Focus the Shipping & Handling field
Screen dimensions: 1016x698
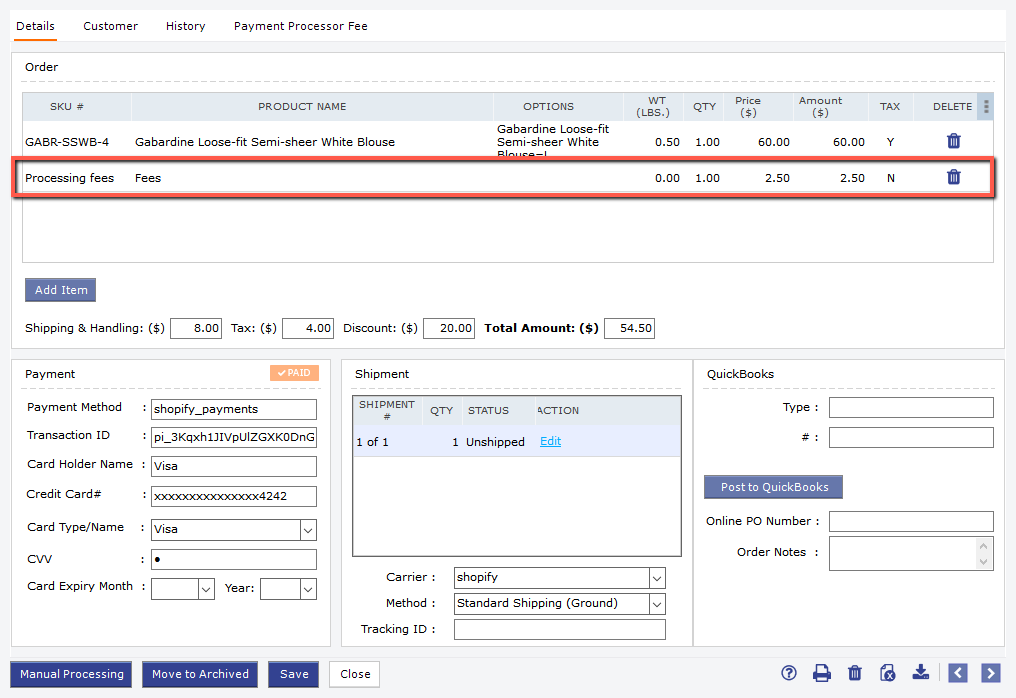point(196,329)
